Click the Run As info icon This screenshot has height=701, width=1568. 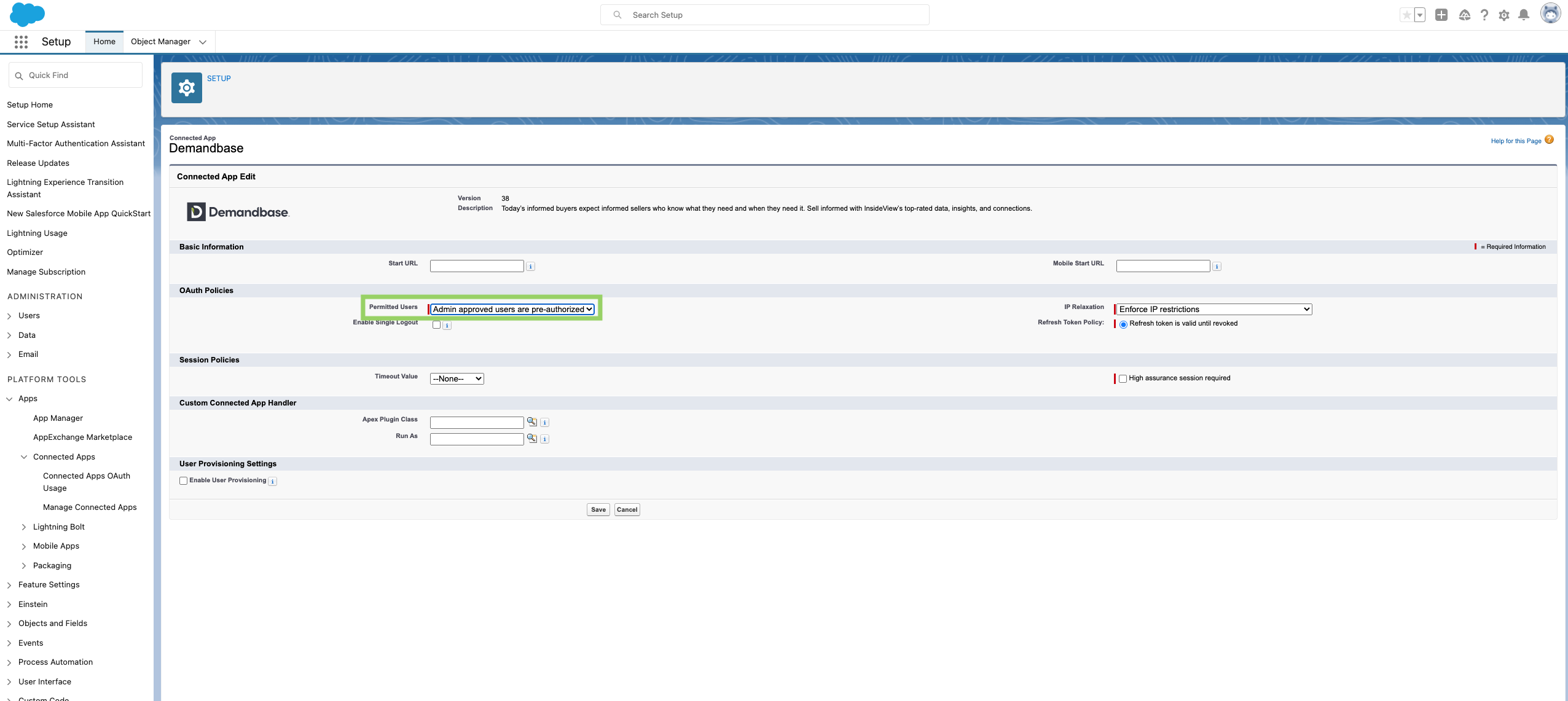pos(545,439)
